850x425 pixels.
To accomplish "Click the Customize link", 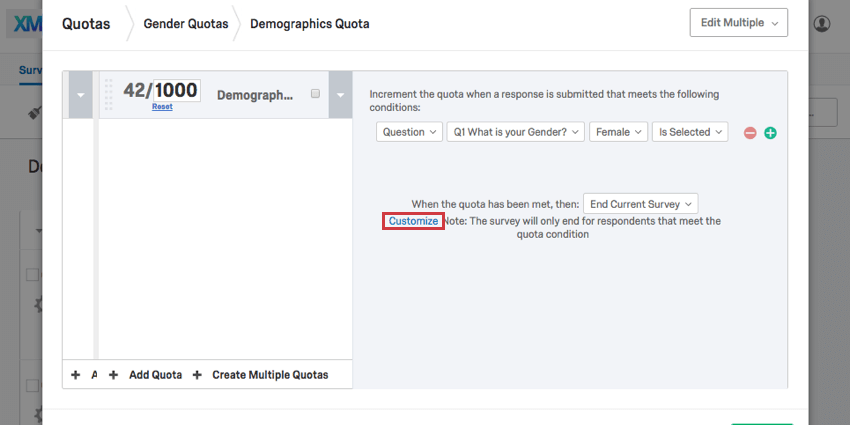I will [x=413, y=221].
